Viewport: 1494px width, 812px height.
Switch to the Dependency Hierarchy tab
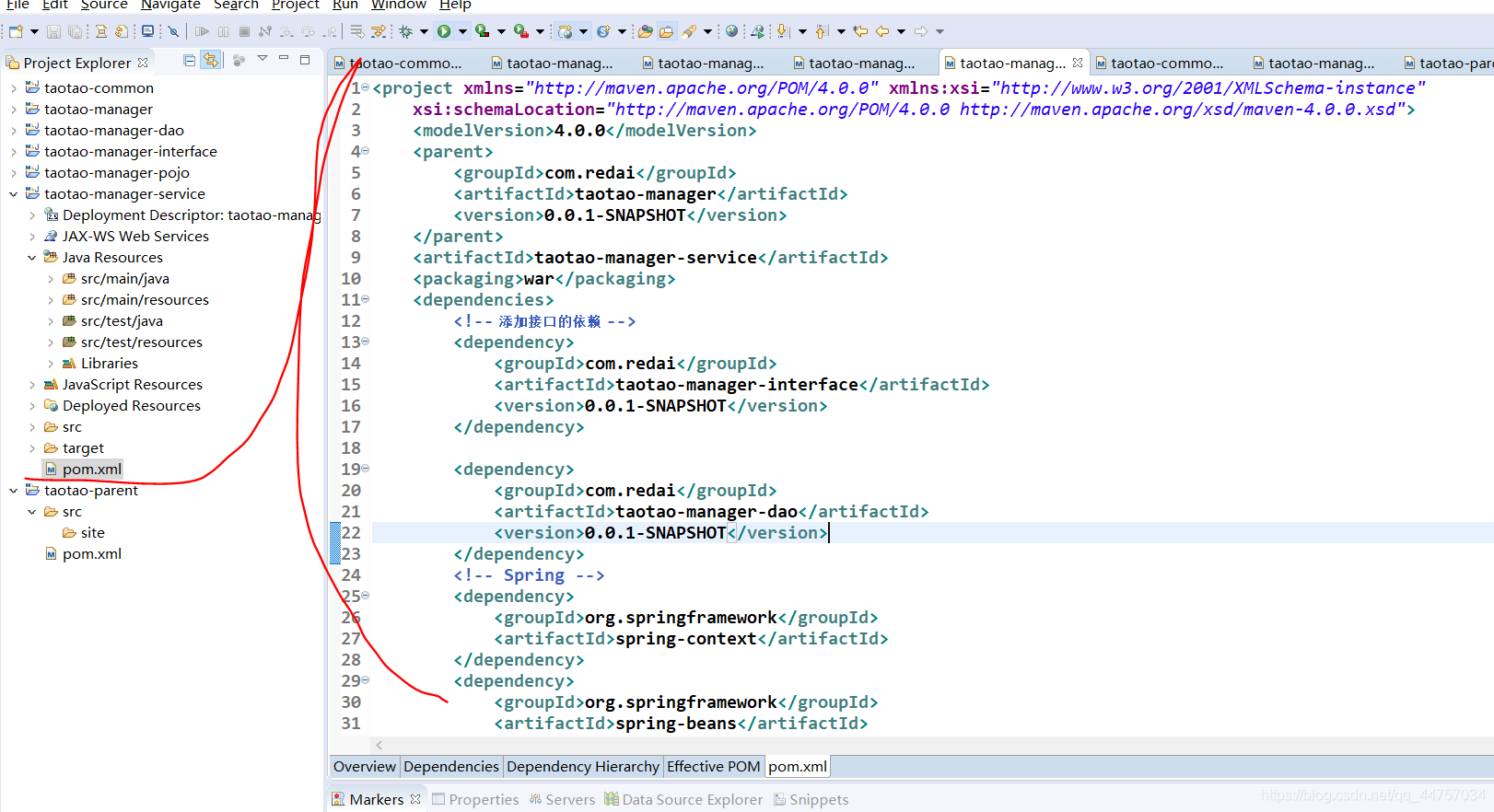583,766
